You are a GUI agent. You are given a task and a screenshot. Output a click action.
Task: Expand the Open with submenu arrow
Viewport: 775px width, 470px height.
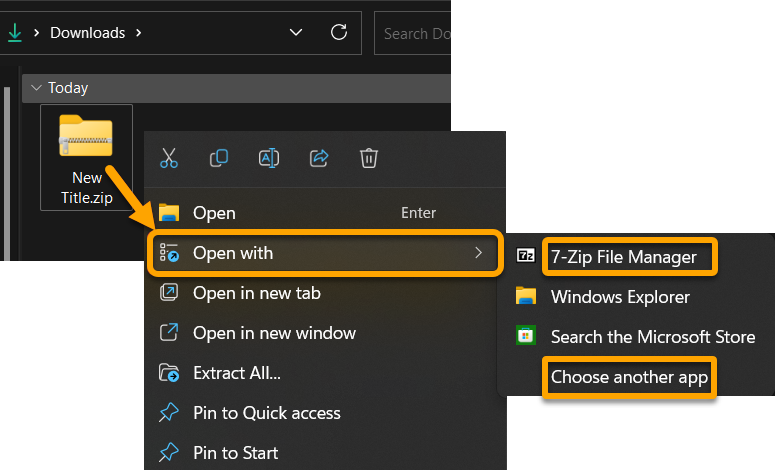pyautogui.click(x=478, y=253)
